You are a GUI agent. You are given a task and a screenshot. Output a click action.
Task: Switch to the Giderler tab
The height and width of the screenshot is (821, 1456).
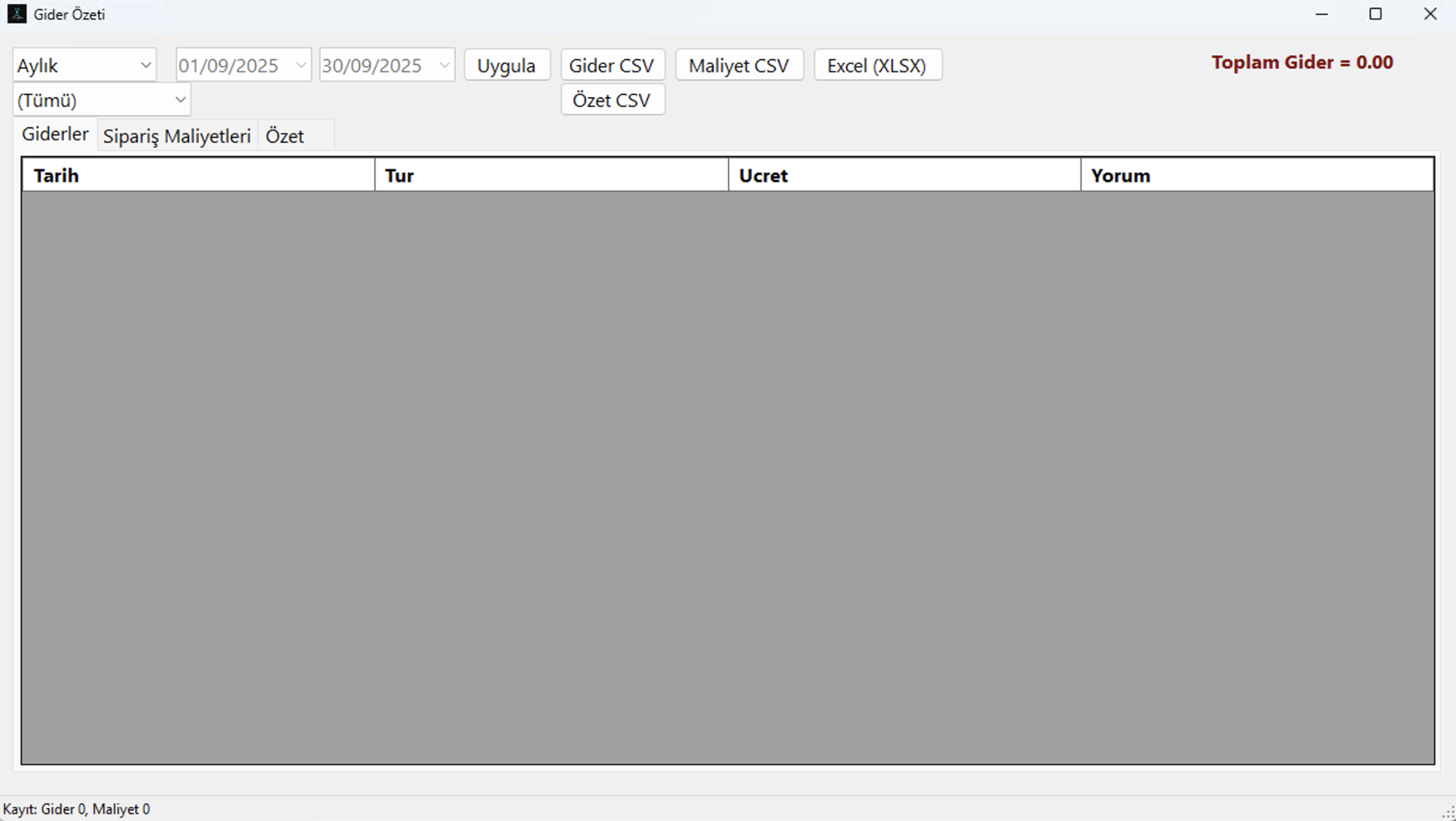click(55, 135)
